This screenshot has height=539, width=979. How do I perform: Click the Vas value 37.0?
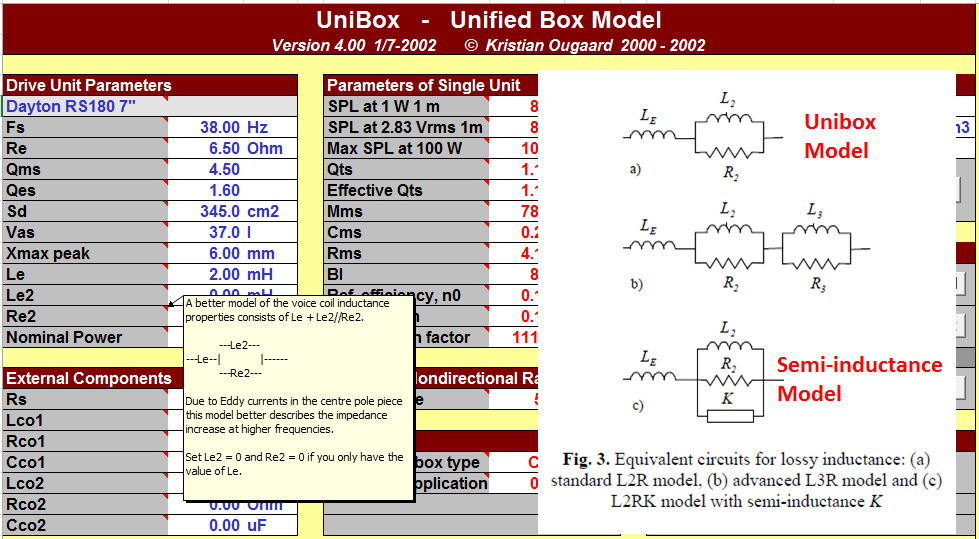(225, 232)
